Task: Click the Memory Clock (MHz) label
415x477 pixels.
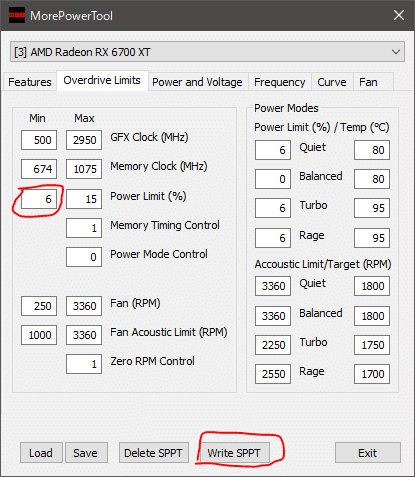Action: point(159,166)
